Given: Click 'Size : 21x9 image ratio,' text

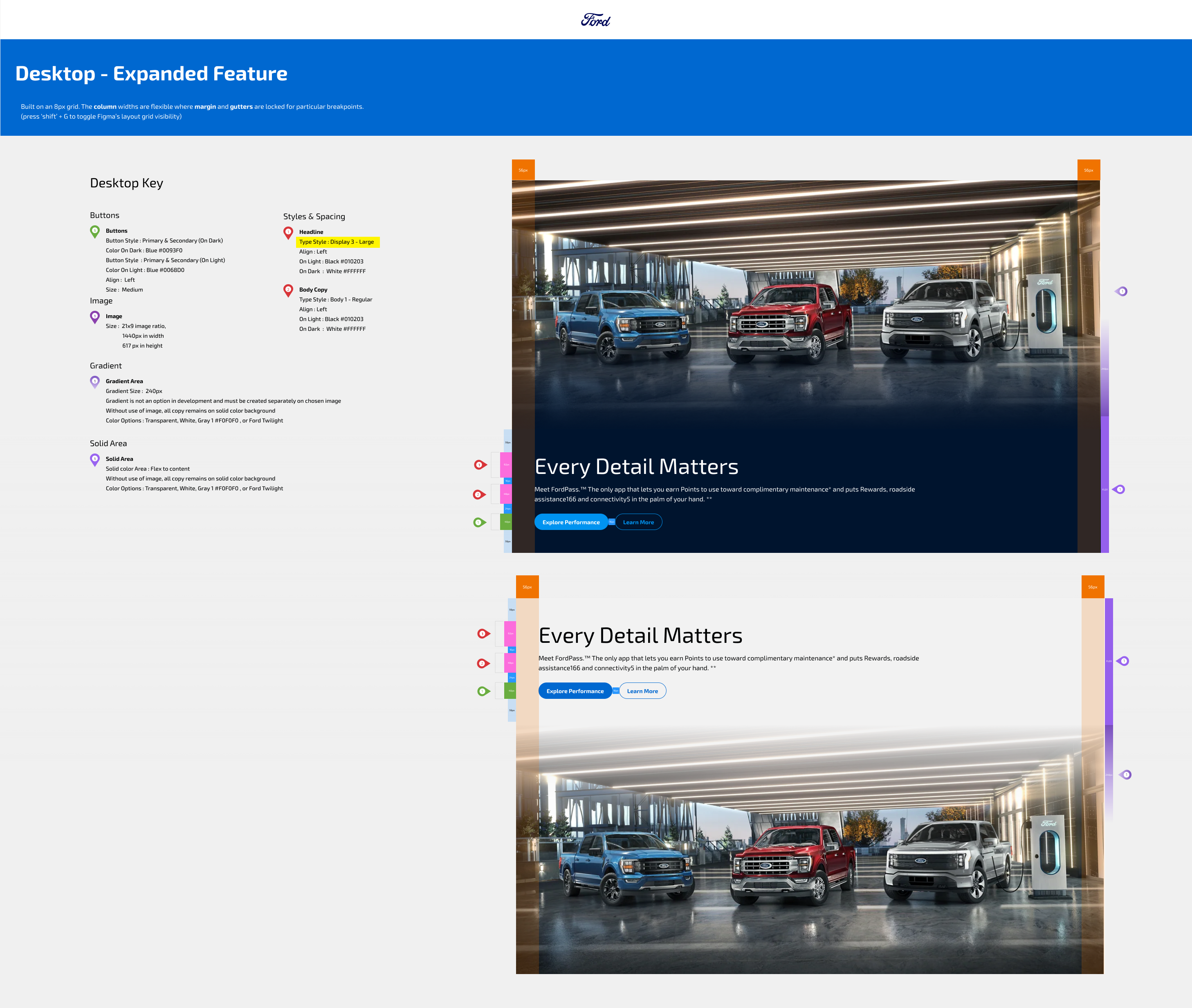Looking at the screenshot, I should (x=136, y=326).
